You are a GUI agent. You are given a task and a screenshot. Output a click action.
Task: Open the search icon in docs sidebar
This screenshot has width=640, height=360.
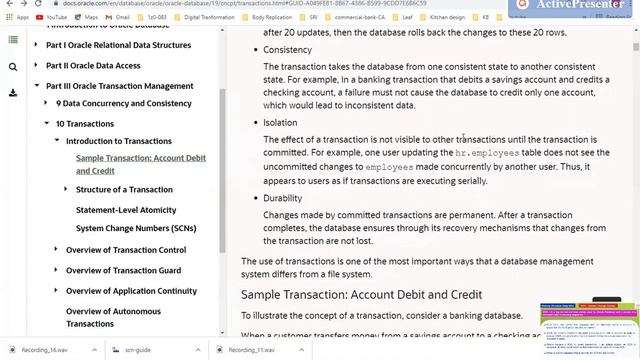(x=13, y=67)
